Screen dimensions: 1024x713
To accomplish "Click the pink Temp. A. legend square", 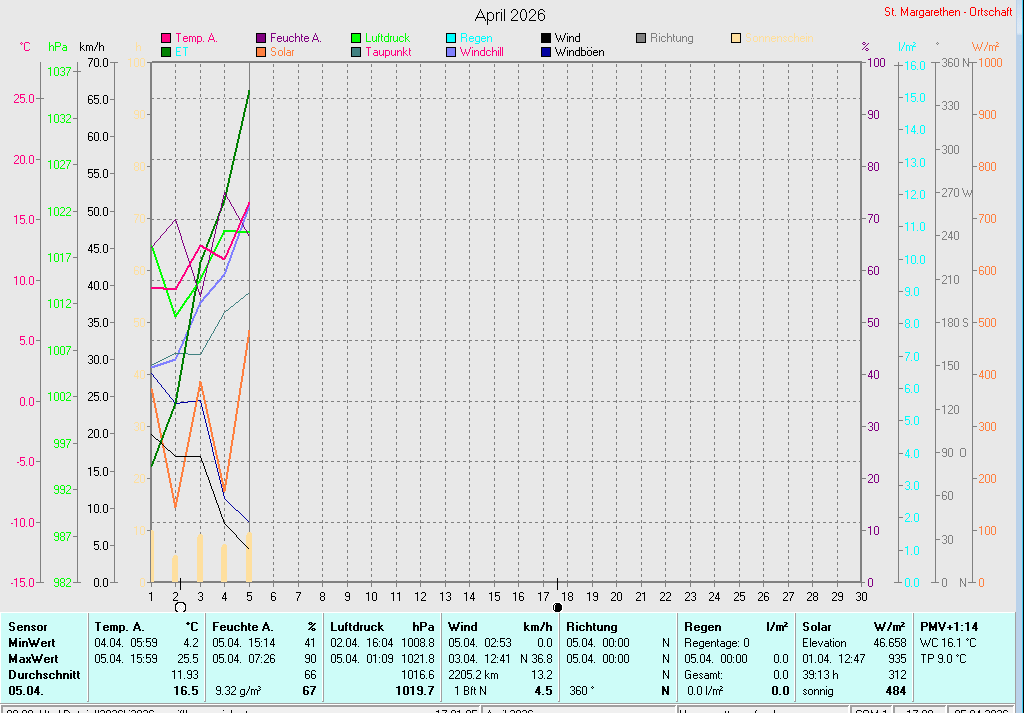I will pyautogui.click(x=166, y=38).
